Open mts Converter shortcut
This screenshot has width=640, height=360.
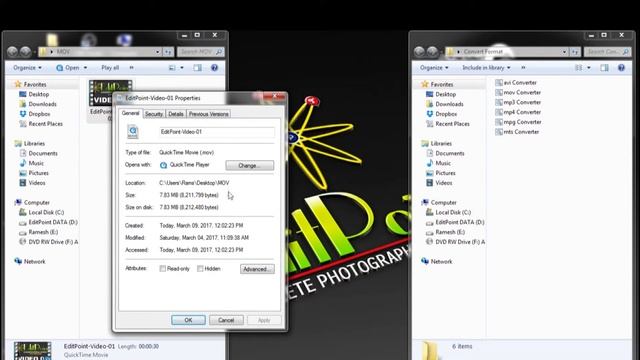pyautogui.click(x=517, y=132)
